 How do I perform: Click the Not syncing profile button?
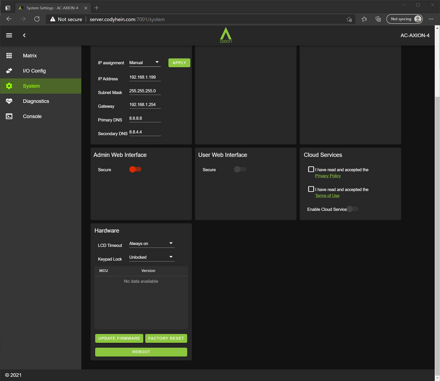coord(404,19)
